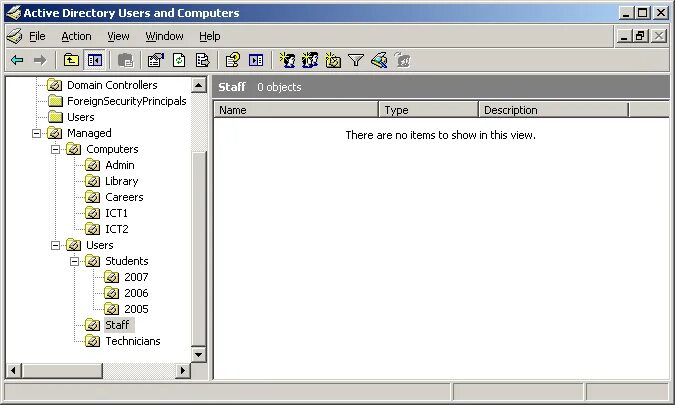Select the Careers OU

point(124,197)
